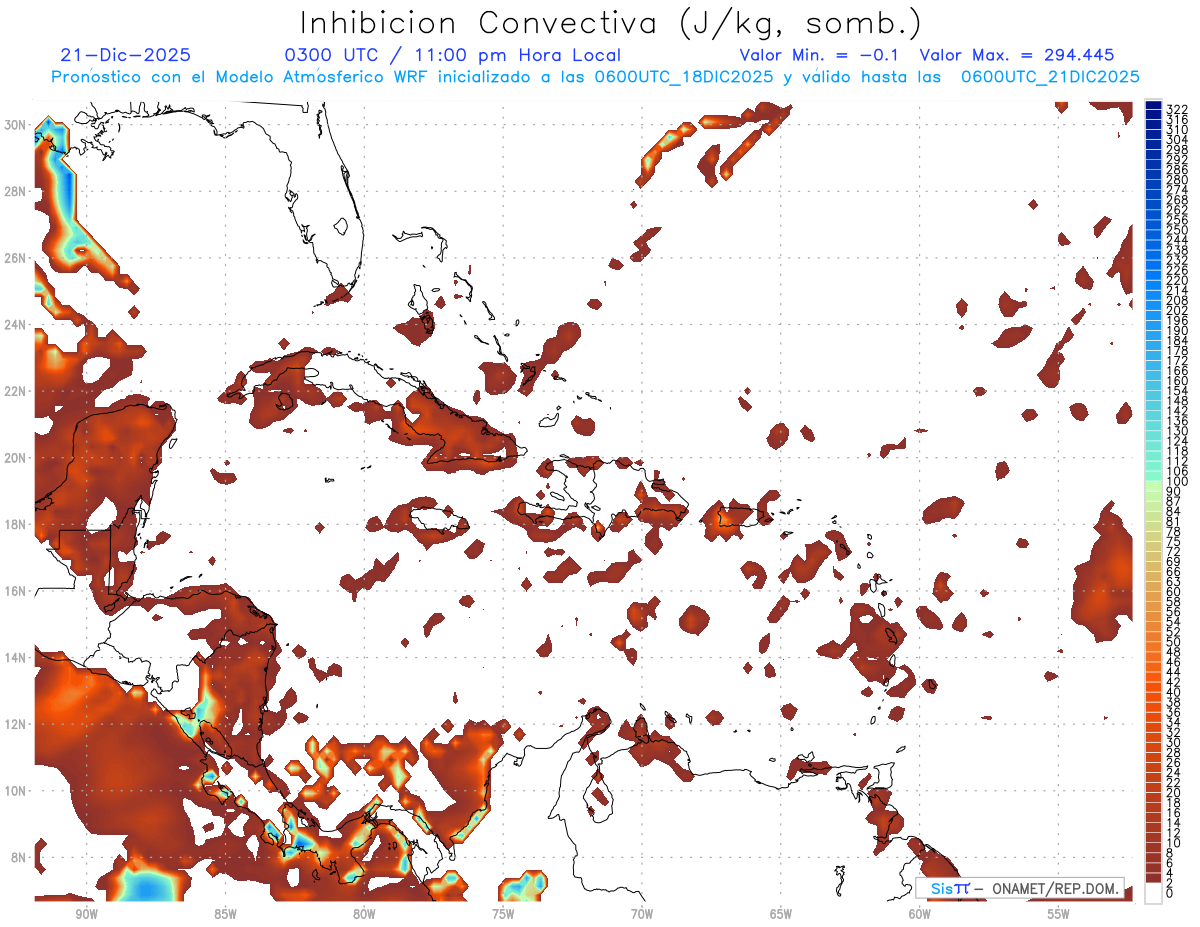Click the title "Inhibicion Convectiva (J/kg, somb.)"
The image size is (1200, 927).
click(610, 23)
